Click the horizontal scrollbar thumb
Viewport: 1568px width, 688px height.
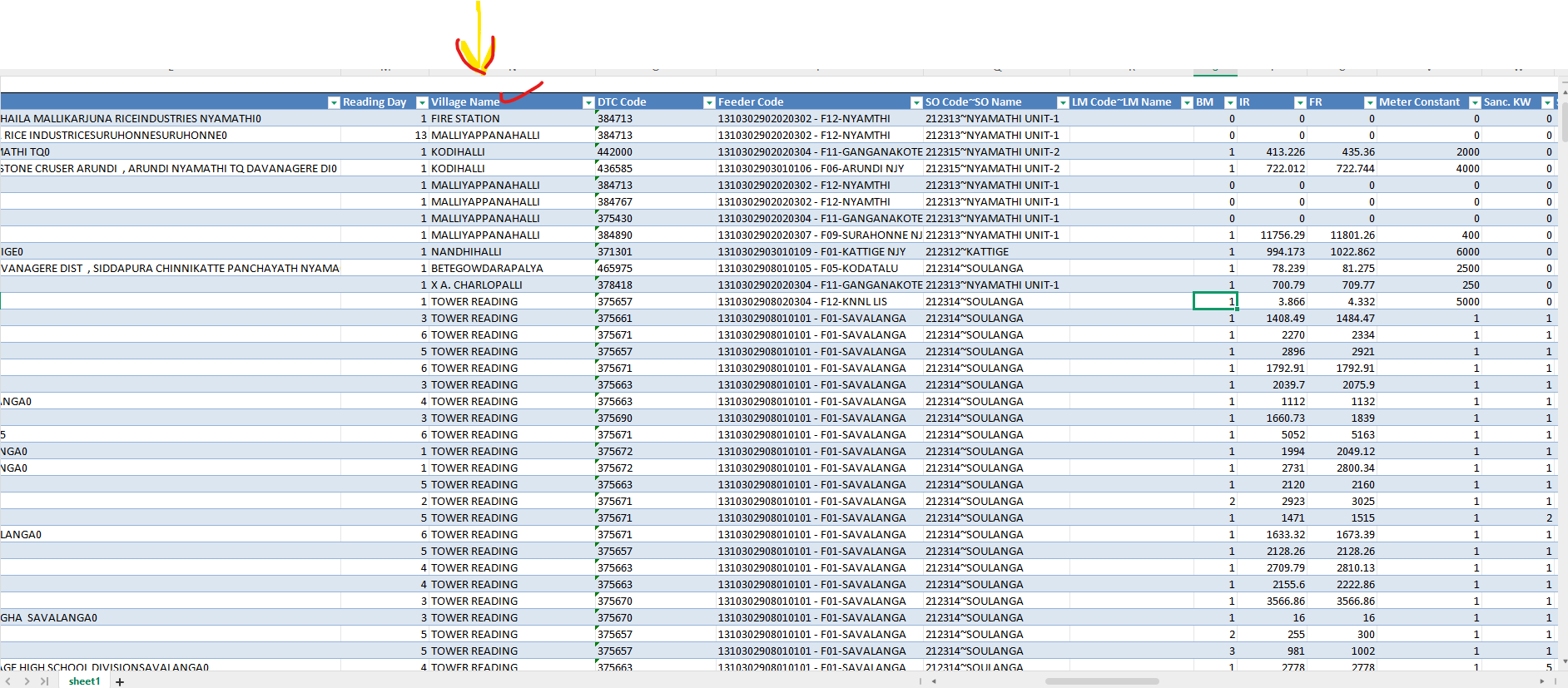pyautogui.click(x=1101, y=681)
